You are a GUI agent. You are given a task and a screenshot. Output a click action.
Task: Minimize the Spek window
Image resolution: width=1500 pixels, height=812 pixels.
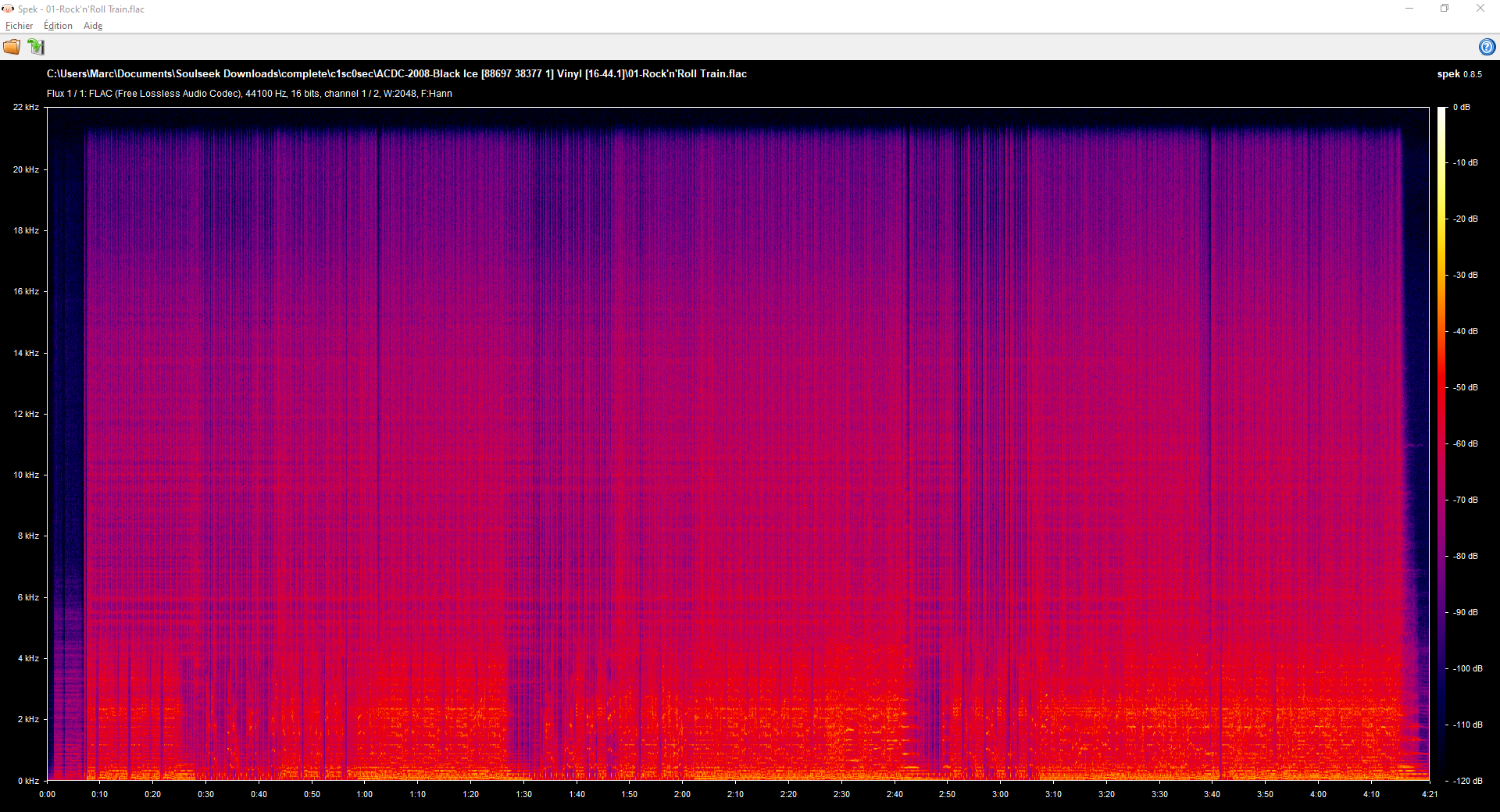[x=1409, y=9]
